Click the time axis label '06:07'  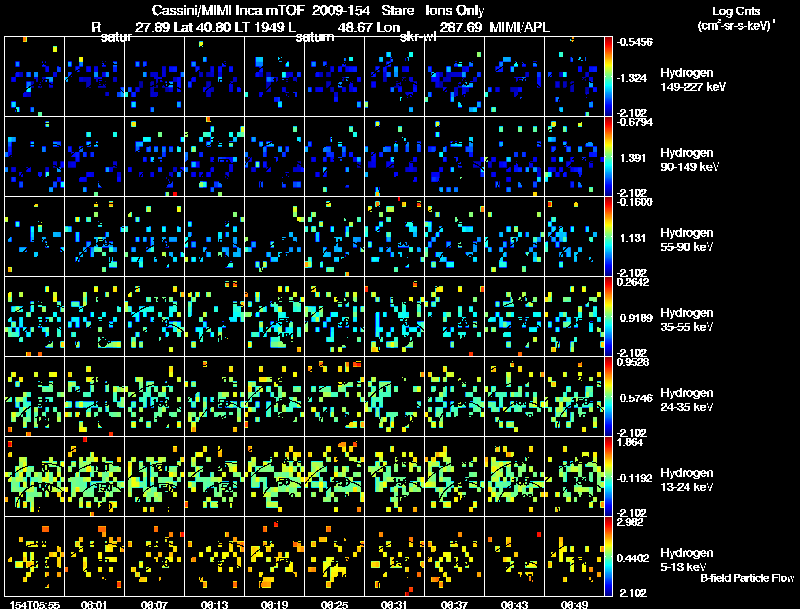[154, 604]
